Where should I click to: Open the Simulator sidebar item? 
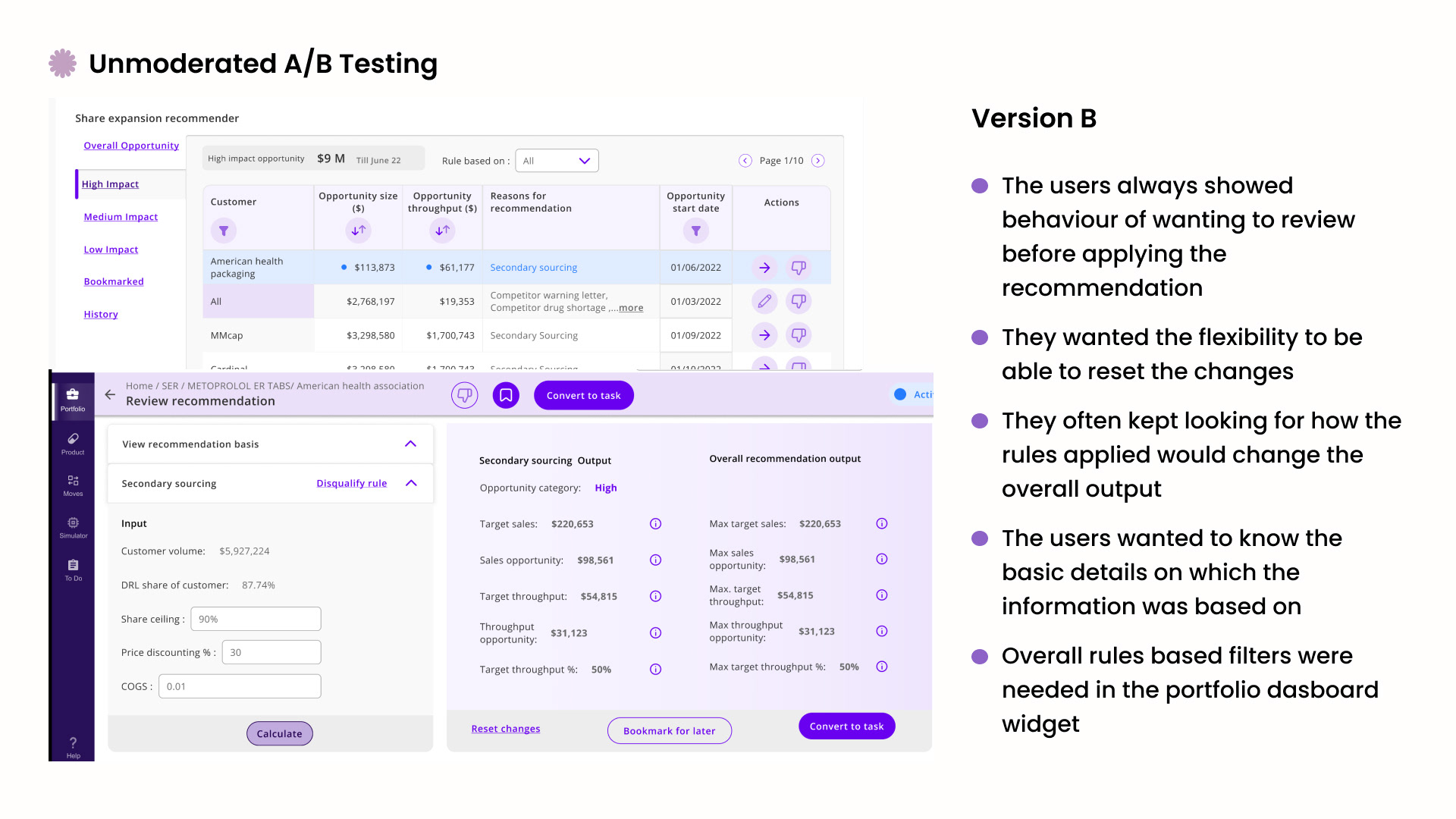73,527
